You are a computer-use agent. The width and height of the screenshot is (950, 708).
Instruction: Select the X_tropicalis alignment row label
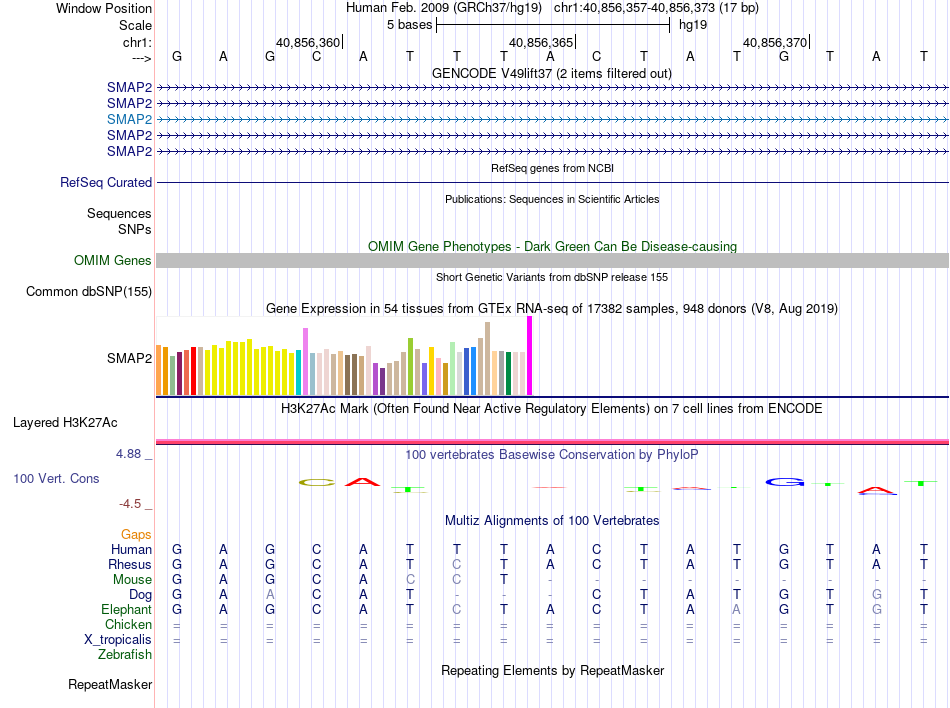118,640
